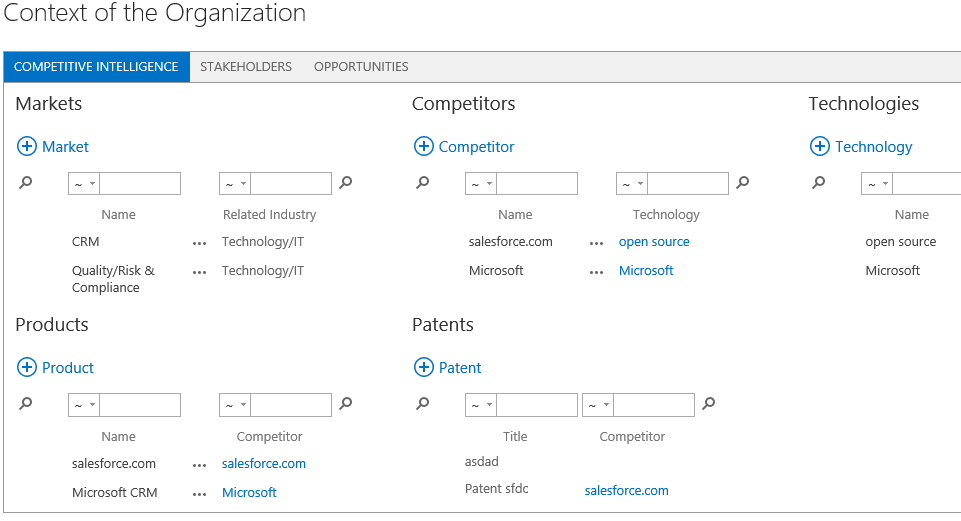This screenshot has width=961, height=521.
Task: Click the right search magnifier in Competitors
Action: click(742, 182)
